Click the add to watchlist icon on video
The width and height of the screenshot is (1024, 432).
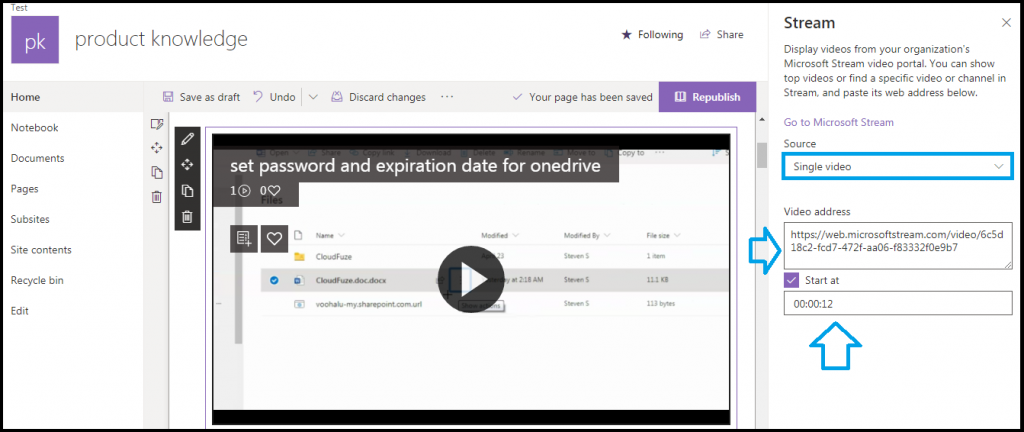(244, 239)
